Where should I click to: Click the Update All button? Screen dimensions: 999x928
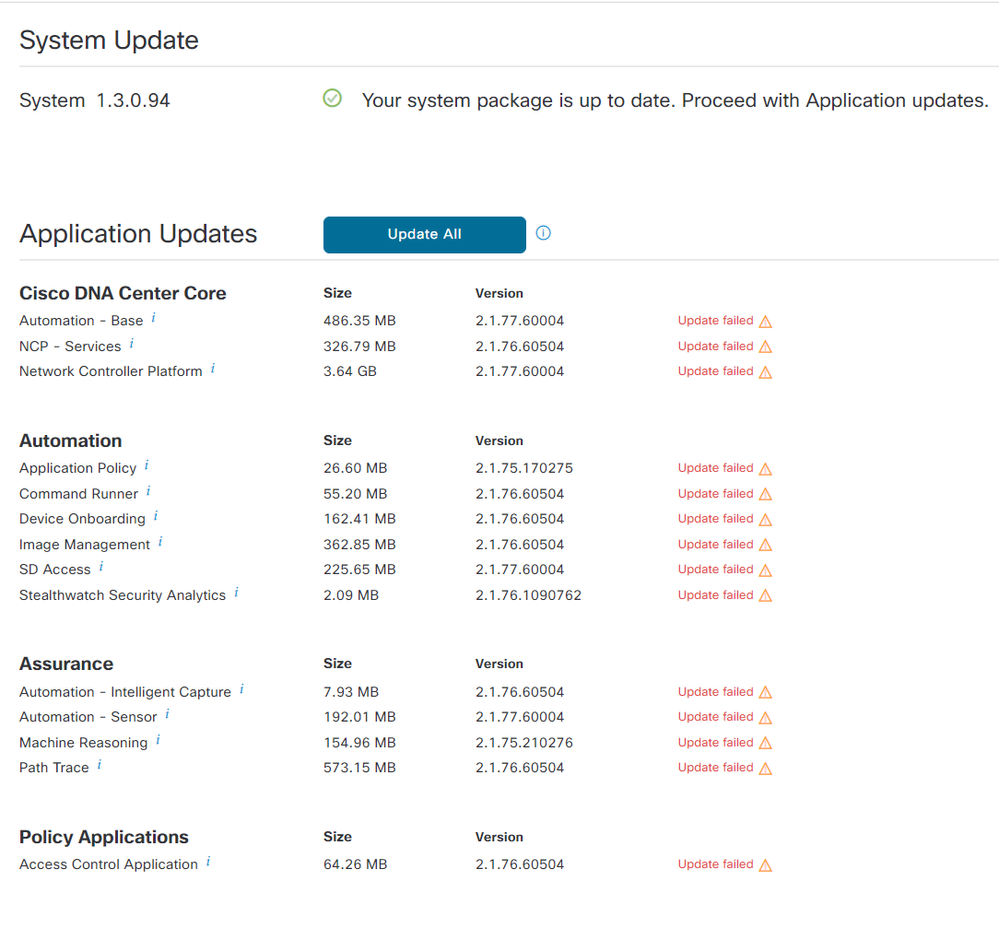pyautogui.click(x=424, y=234)
